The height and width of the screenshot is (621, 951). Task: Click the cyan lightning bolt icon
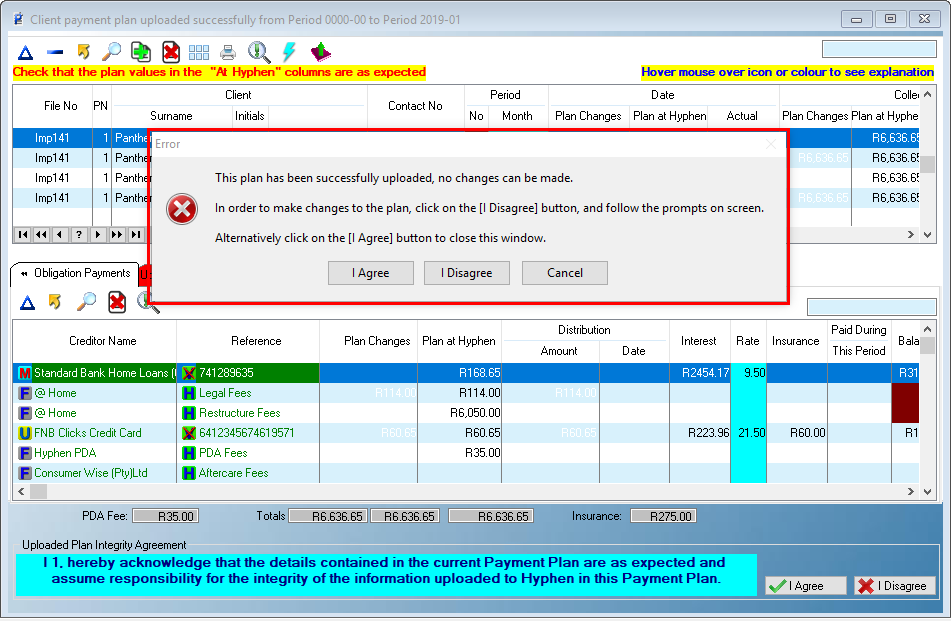click(x=289, y=52)
